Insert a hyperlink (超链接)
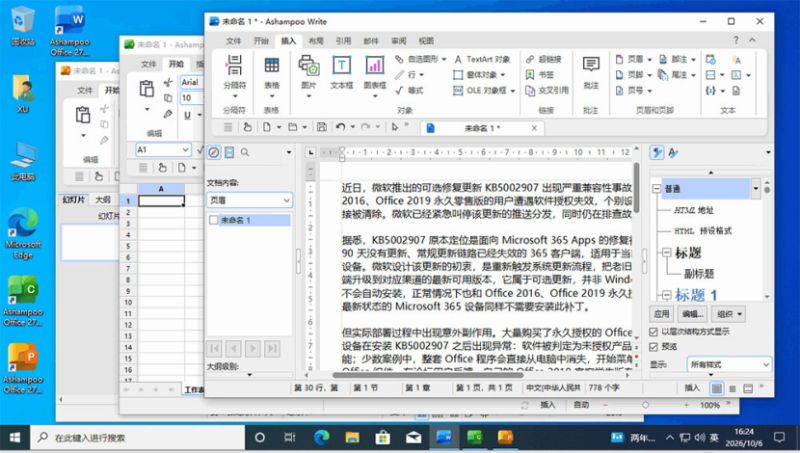The width and height of the screenshot is (800, 453). pos(544,59)
